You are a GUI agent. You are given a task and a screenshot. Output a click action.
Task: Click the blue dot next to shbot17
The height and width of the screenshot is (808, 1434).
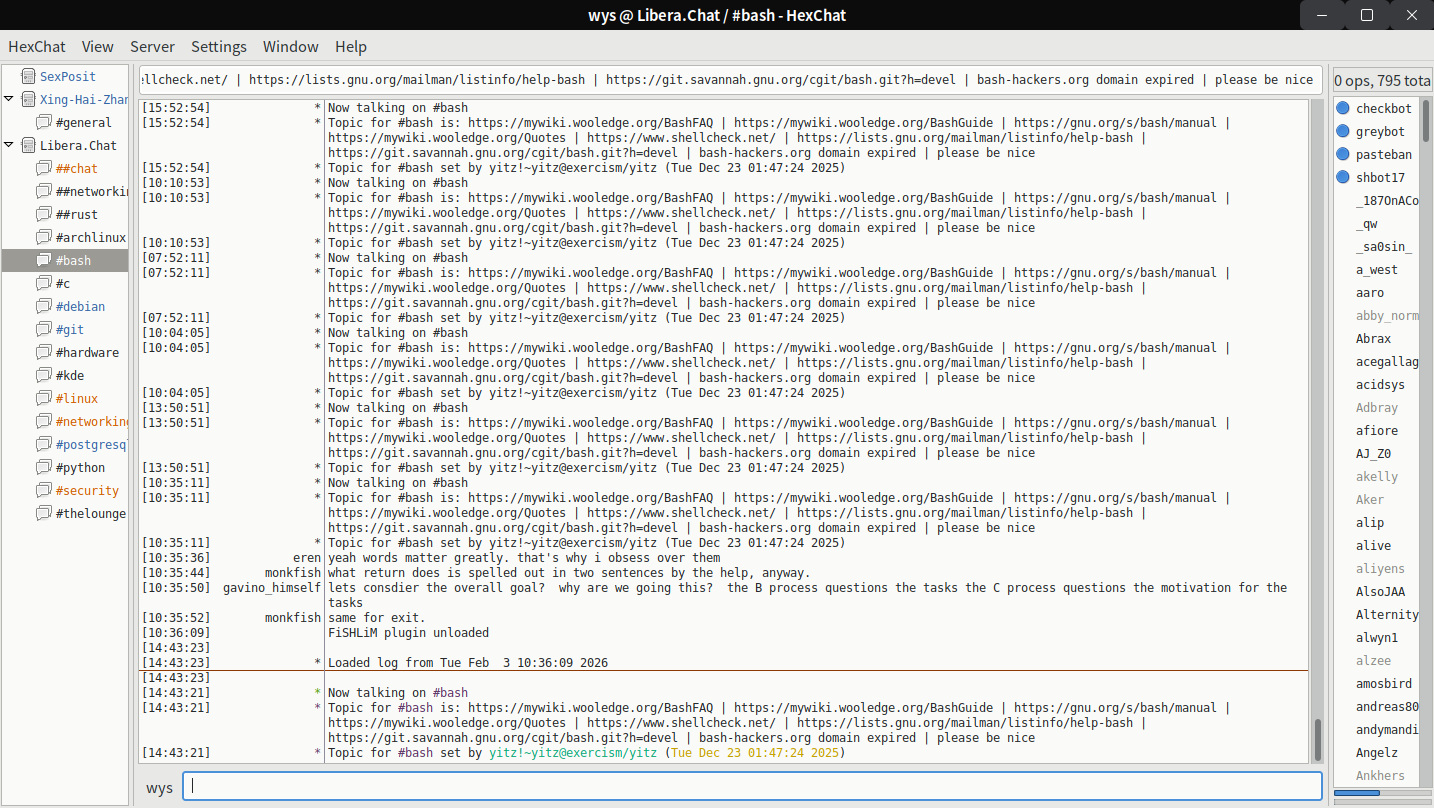pyautogui.click(x=1343, y=177)
